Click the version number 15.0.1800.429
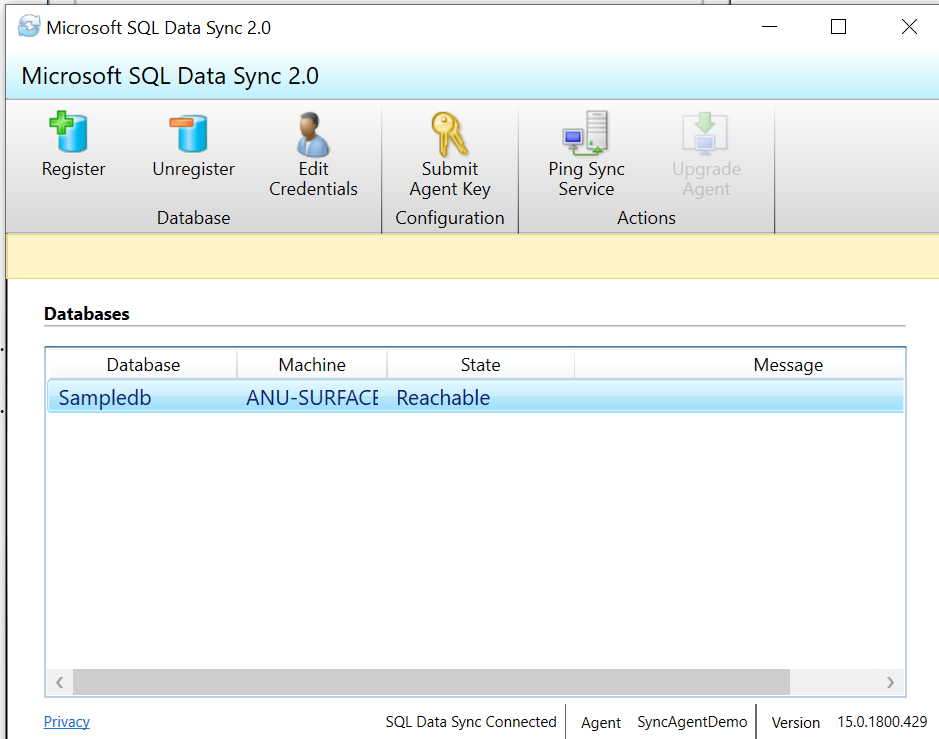 click(x=878, y=721)
